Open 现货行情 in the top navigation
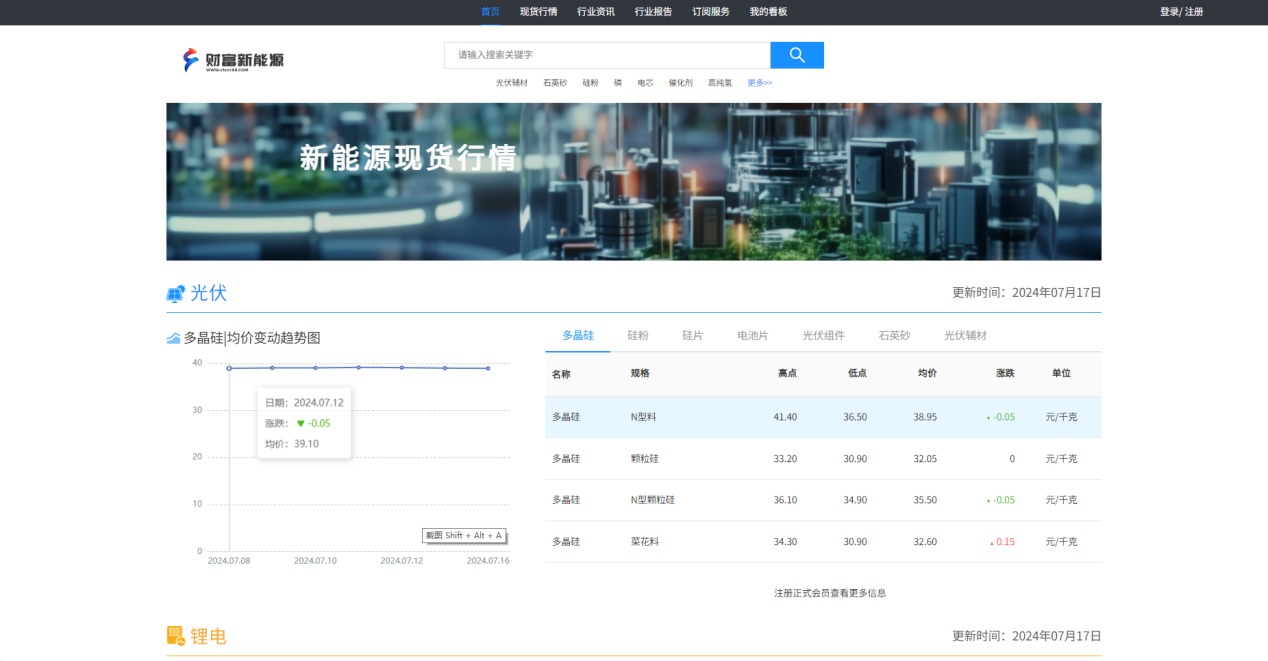The width and height of the screenshot is (1268, 661). [538, 12]
